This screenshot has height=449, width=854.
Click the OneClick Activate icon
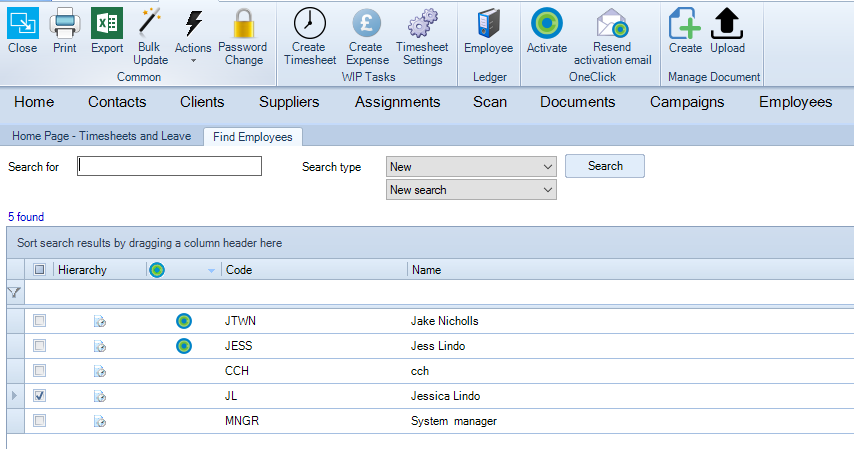click(x=546, y=23)
